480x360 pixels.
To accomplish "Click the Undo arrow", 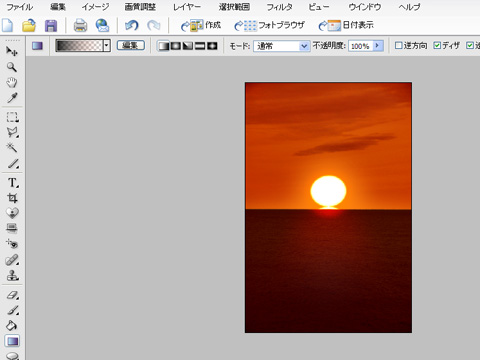I will tap(131, 26).
